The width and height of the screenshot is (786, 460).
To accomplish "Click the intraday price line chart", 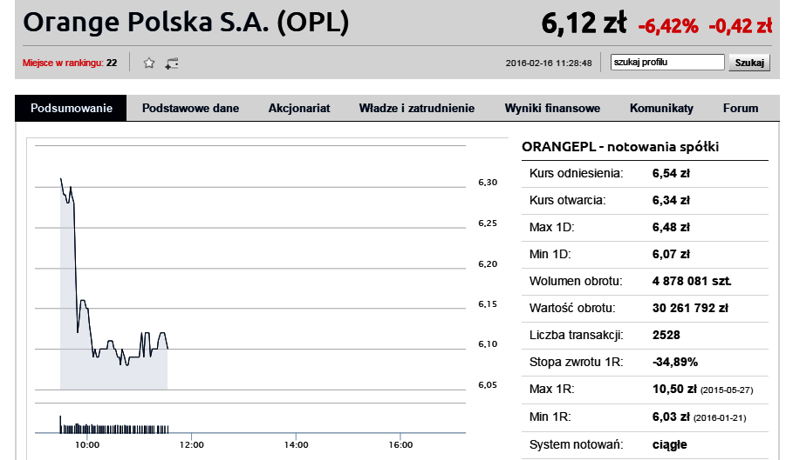I will [x=114, y=283].
